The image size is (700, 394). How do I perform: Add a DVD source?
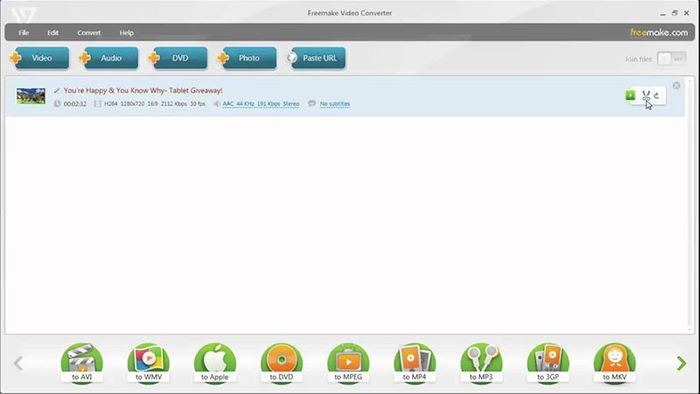click(178, 58)
